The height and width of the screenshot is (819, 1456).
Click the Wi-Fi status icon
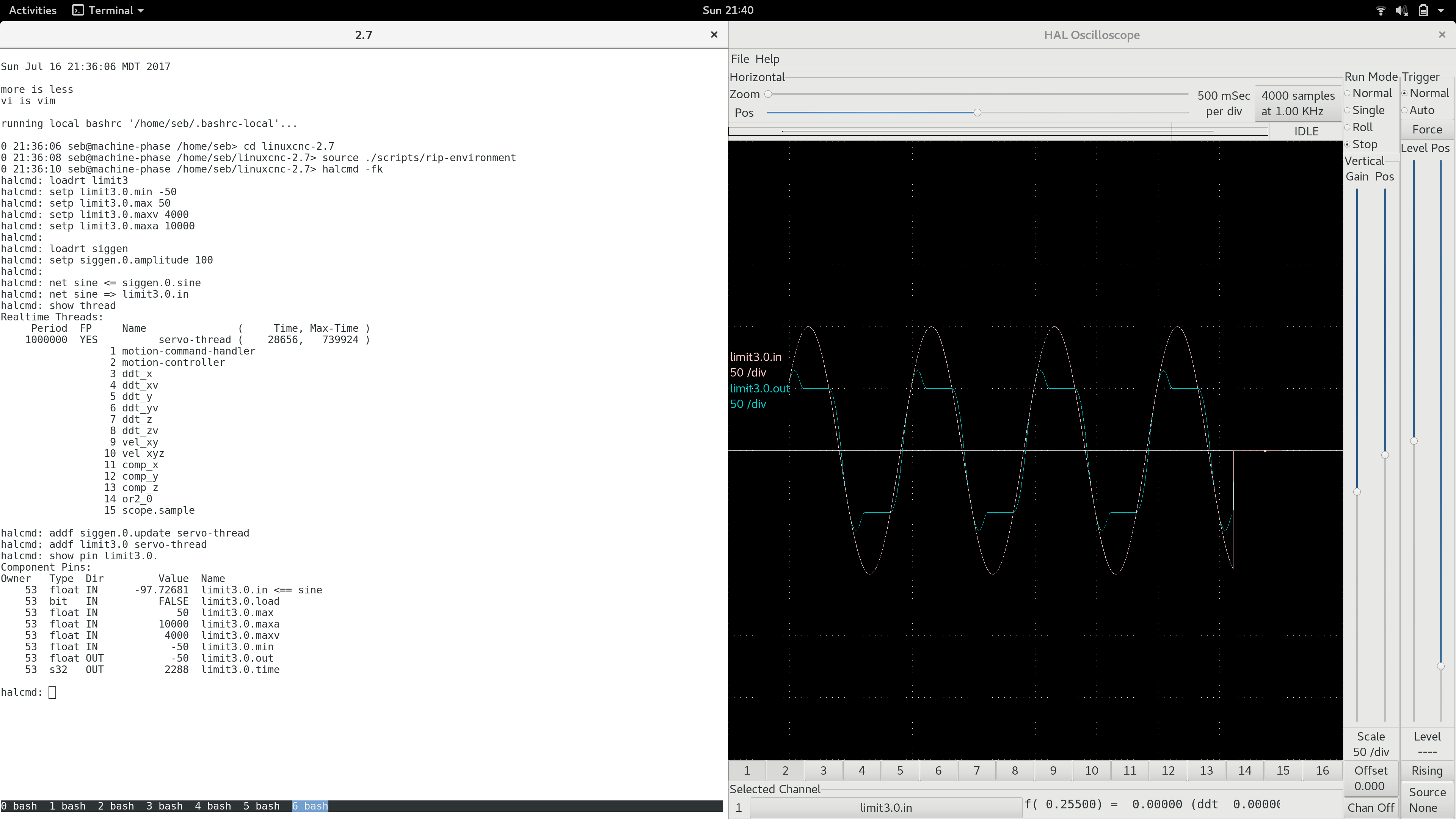click(1380, 10)
